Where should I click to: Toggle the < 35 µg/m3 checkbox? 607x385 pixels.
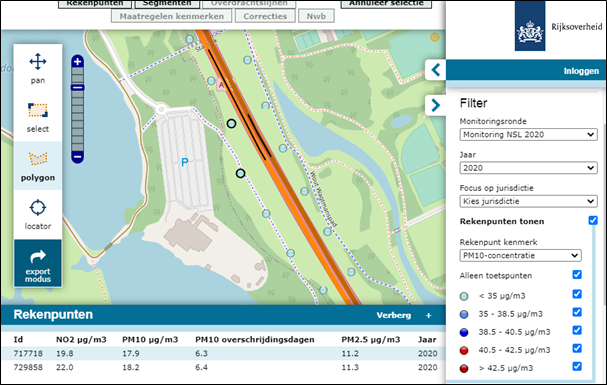coord(577,294)
